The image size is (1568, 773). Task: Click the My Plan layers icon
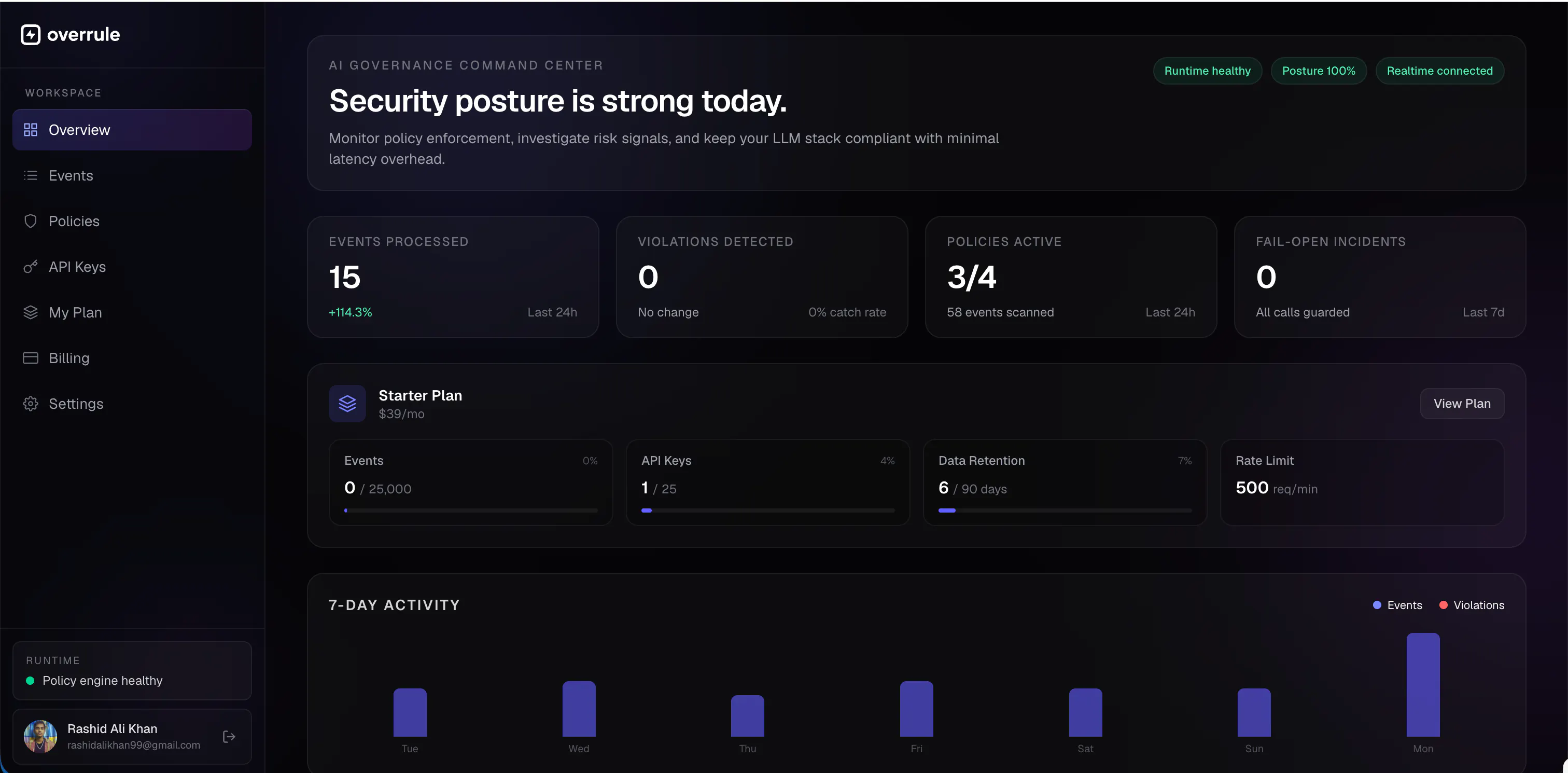coord(31,312)
